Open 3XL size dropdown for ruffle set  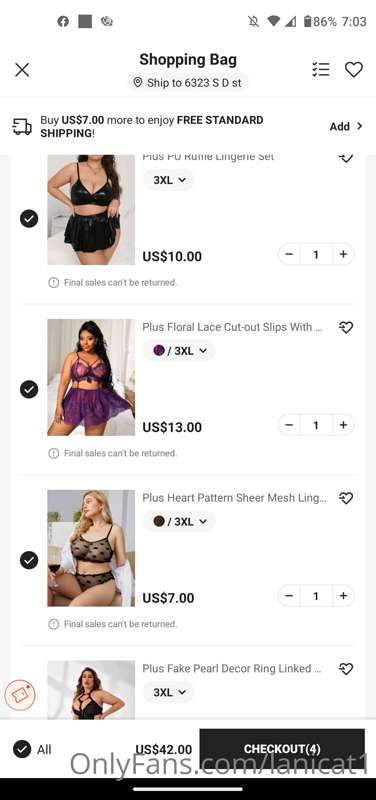tap(168, 180)
